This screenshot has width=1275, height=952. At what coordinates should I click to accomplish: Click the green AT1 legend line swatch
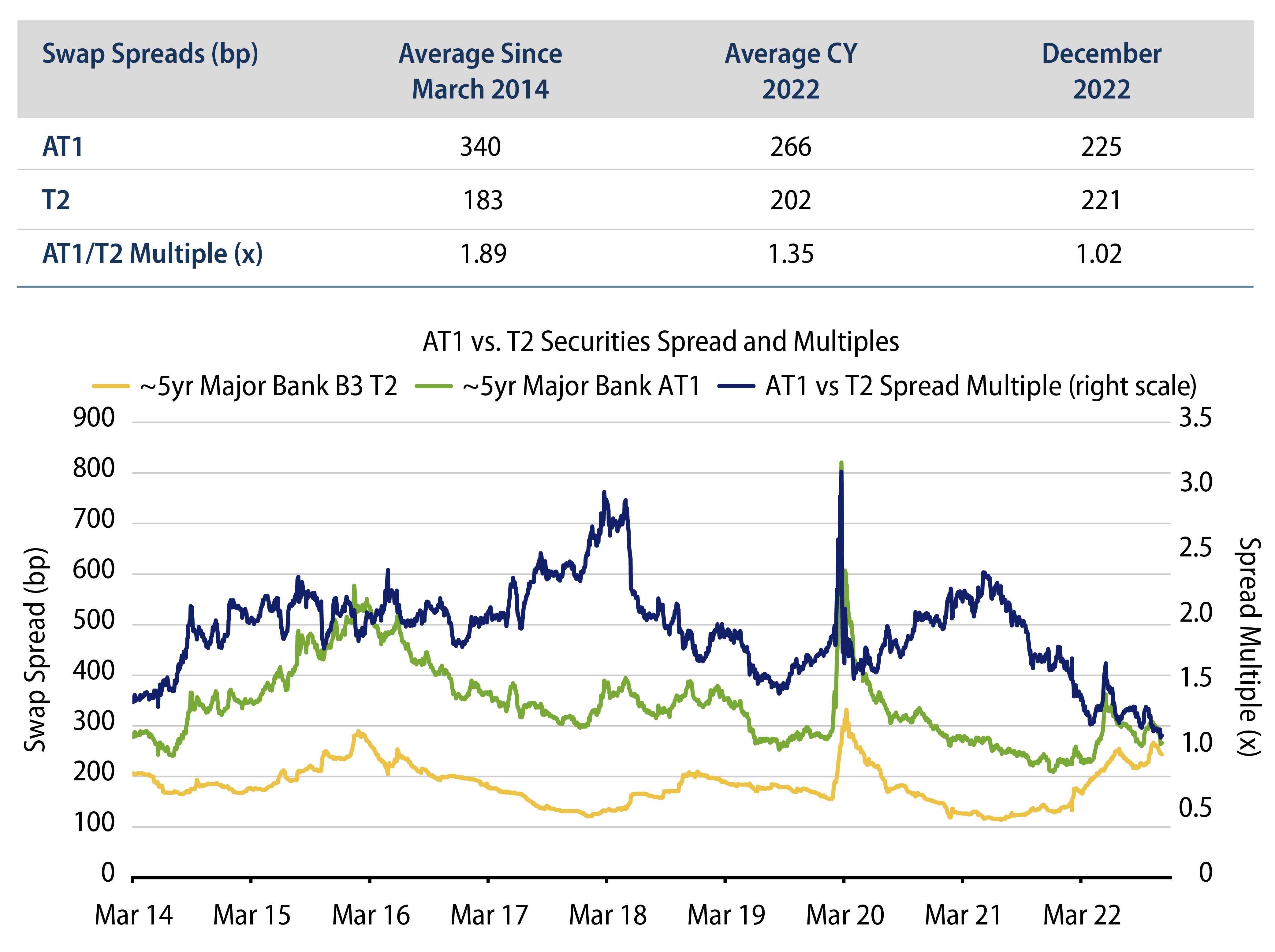434,386
